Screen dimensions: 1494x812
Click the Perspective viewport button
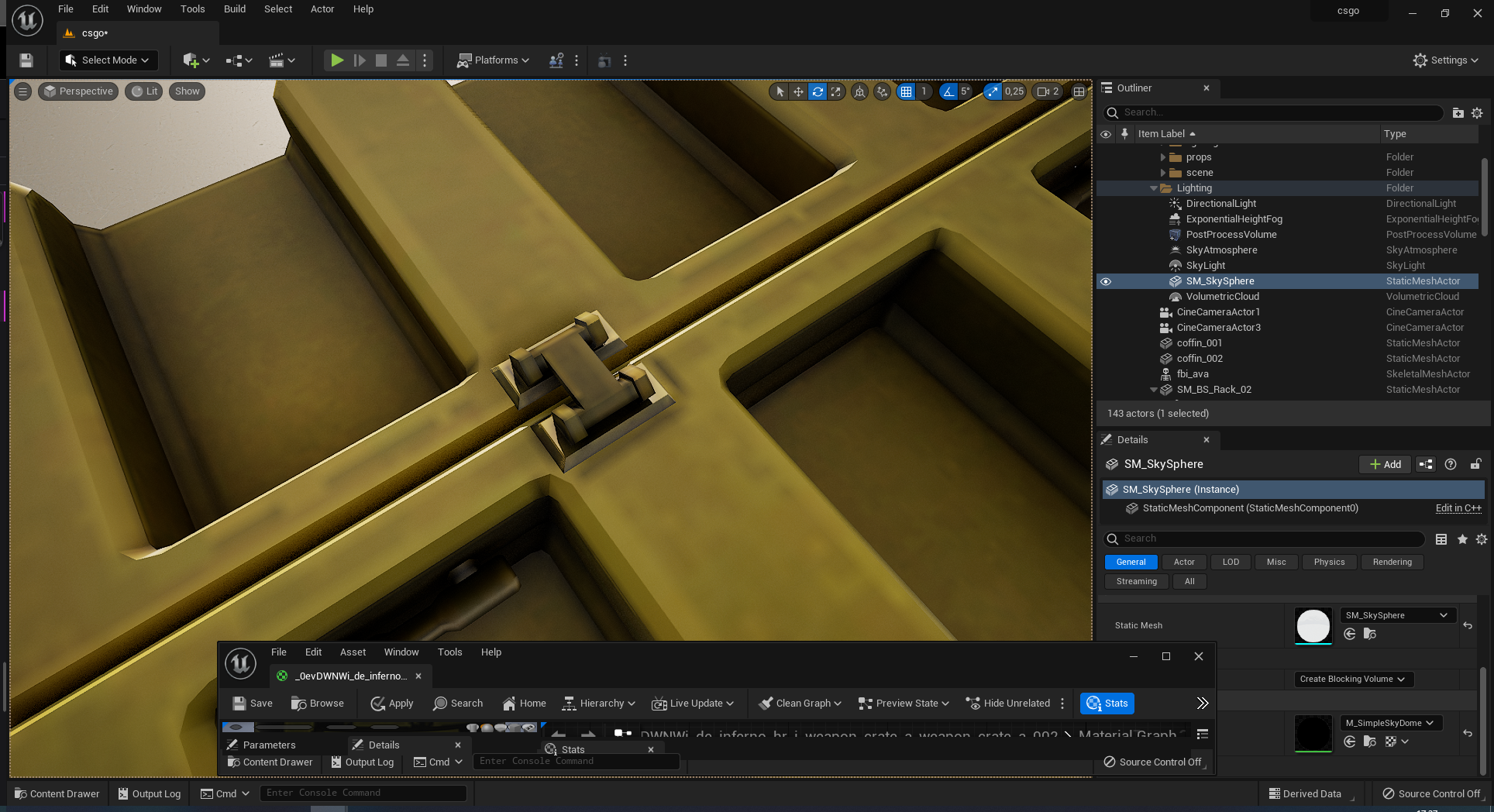(78, 91)
